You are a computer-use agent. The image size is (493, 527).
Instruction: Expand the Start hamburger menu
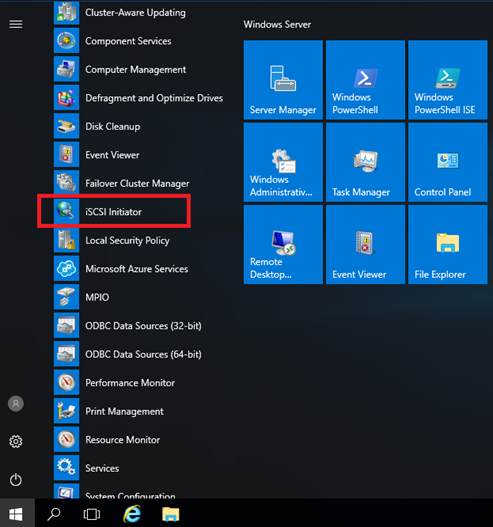point(16,24)
